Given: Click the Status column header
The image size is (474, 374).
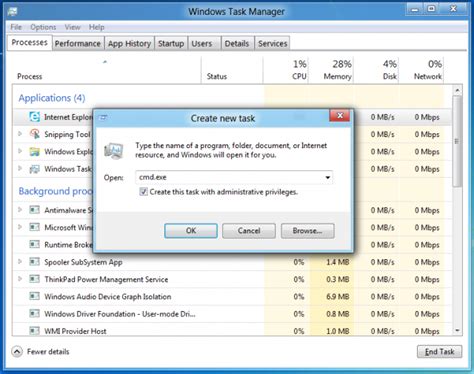Looking at the screenshot, I should (x=232, y=70).
